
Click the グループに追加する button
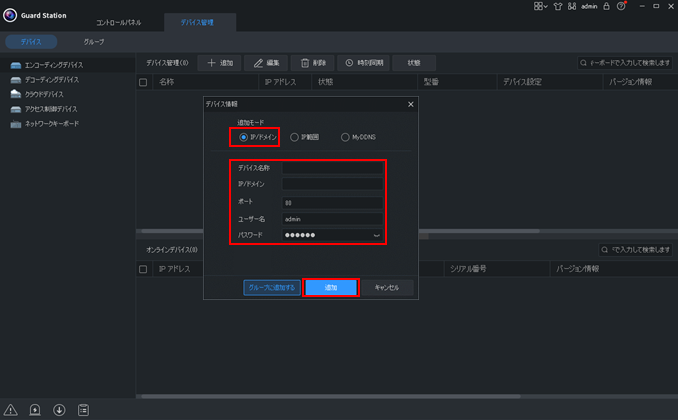tap(271, 288)
